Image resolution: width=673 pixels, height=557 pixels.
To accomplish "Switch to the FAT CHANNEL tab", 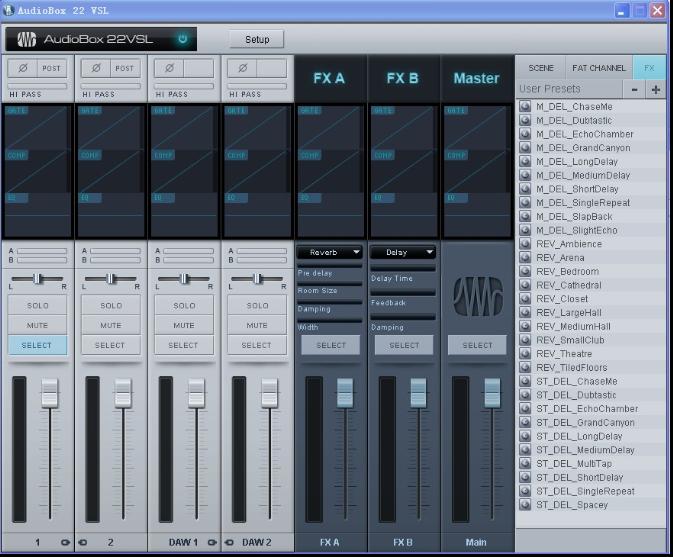I will [599, 68].
